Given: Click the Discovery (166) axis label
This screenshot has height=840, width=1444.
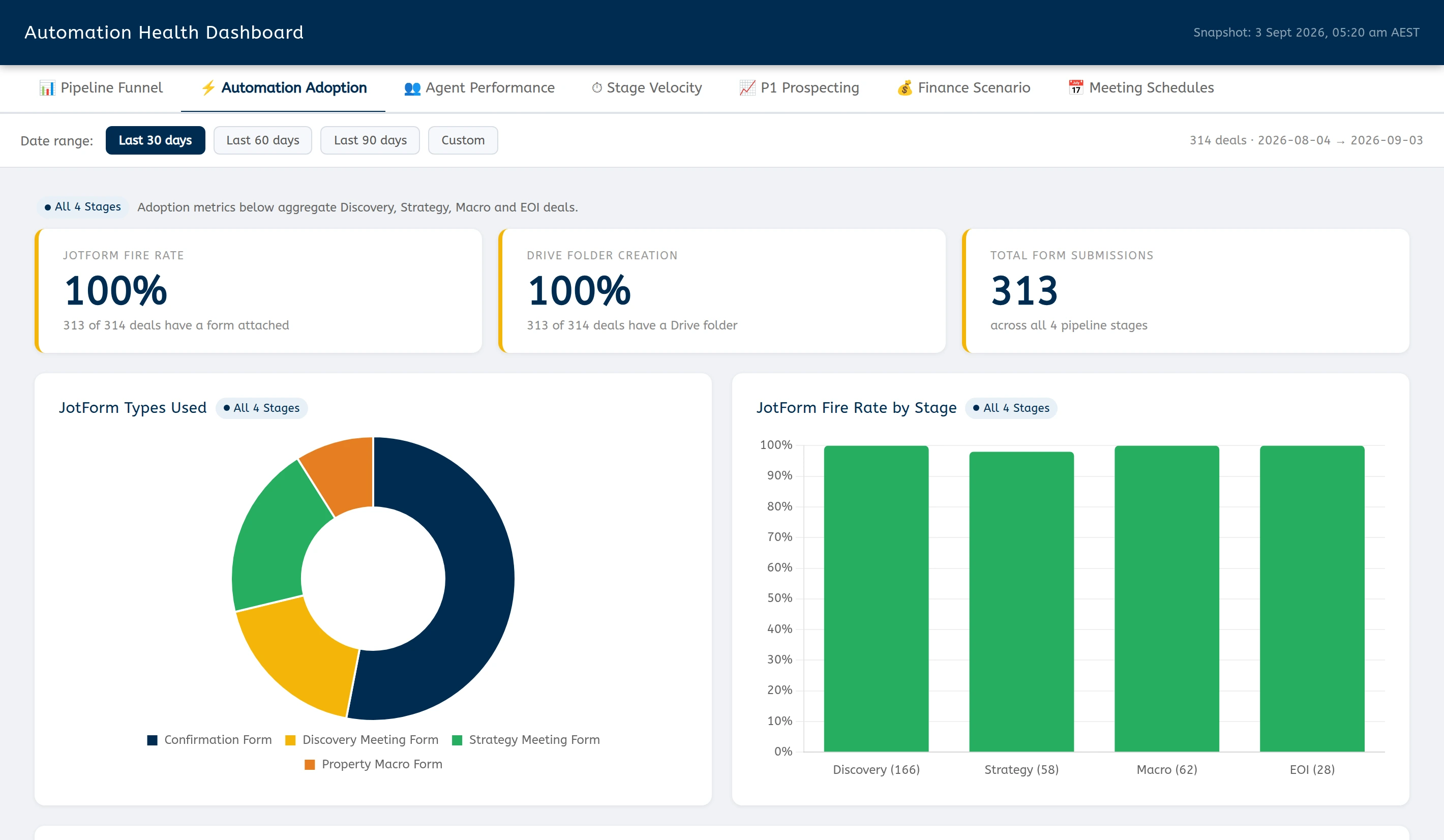Looking at the screenshot, I should pyautogui.click(x=876, y=770).
